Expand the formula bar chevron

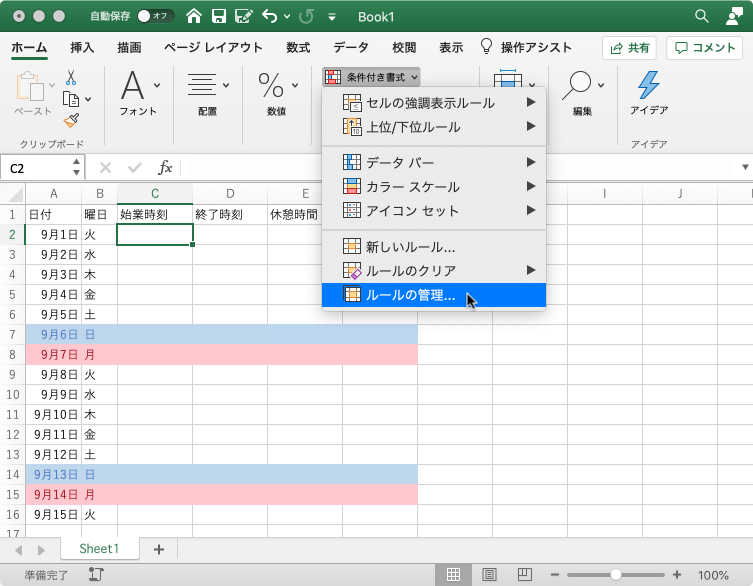coord(745,167)
